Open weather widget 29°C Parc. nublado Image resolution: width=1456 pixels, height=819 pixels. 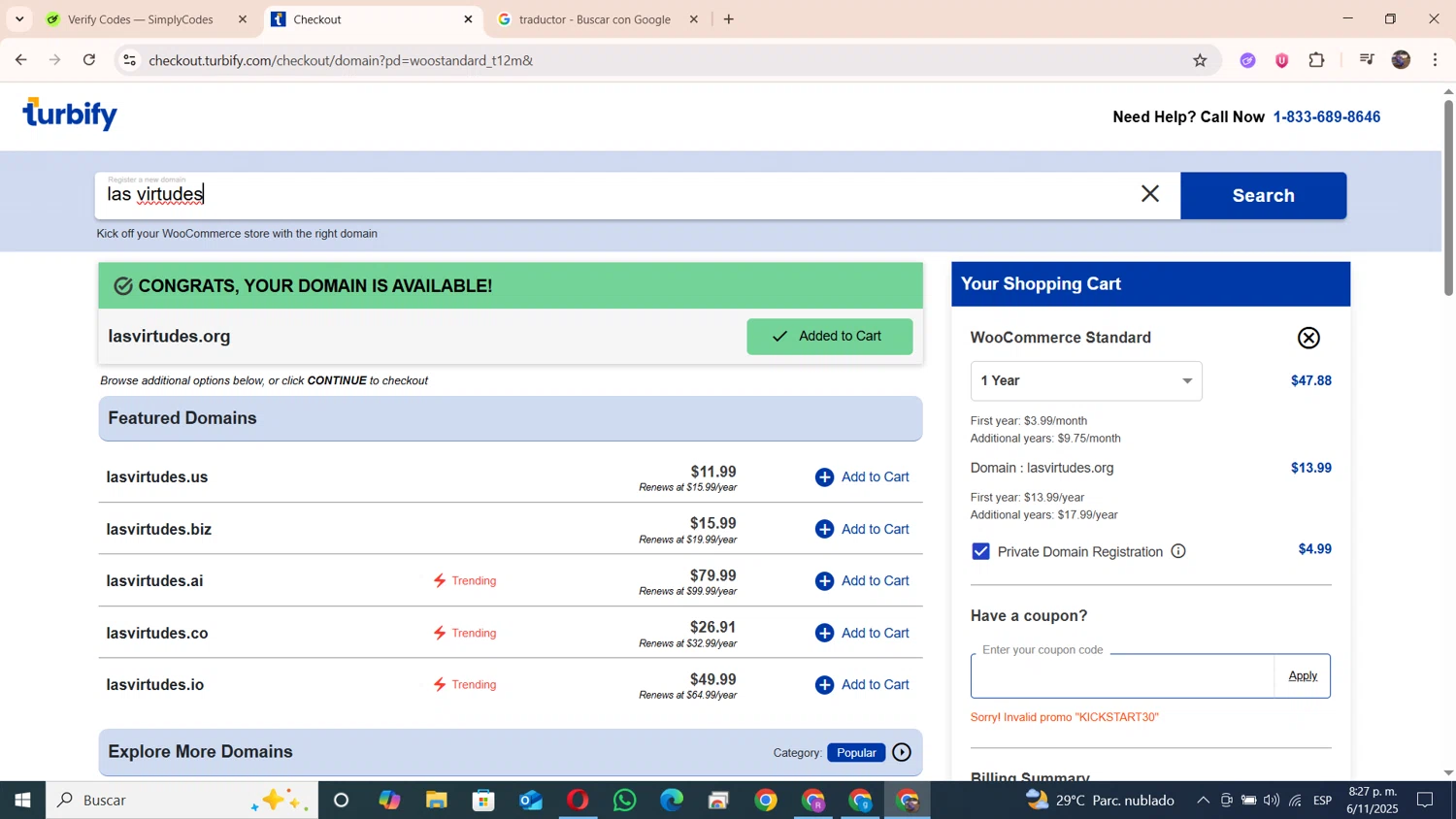click(1101, 801)
